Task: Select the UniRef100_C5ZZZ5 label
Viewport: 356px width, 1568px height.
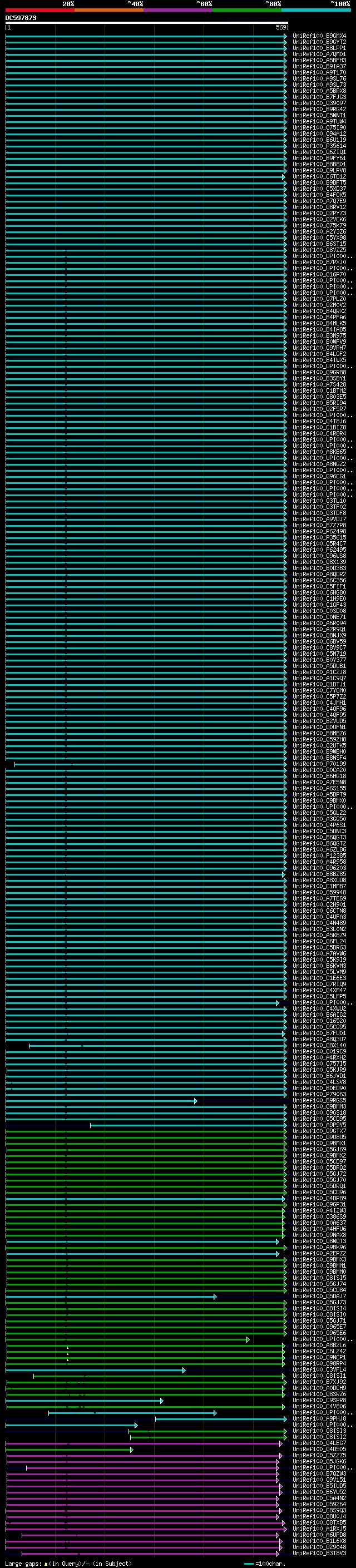Action: click(x=319, y=1456)
